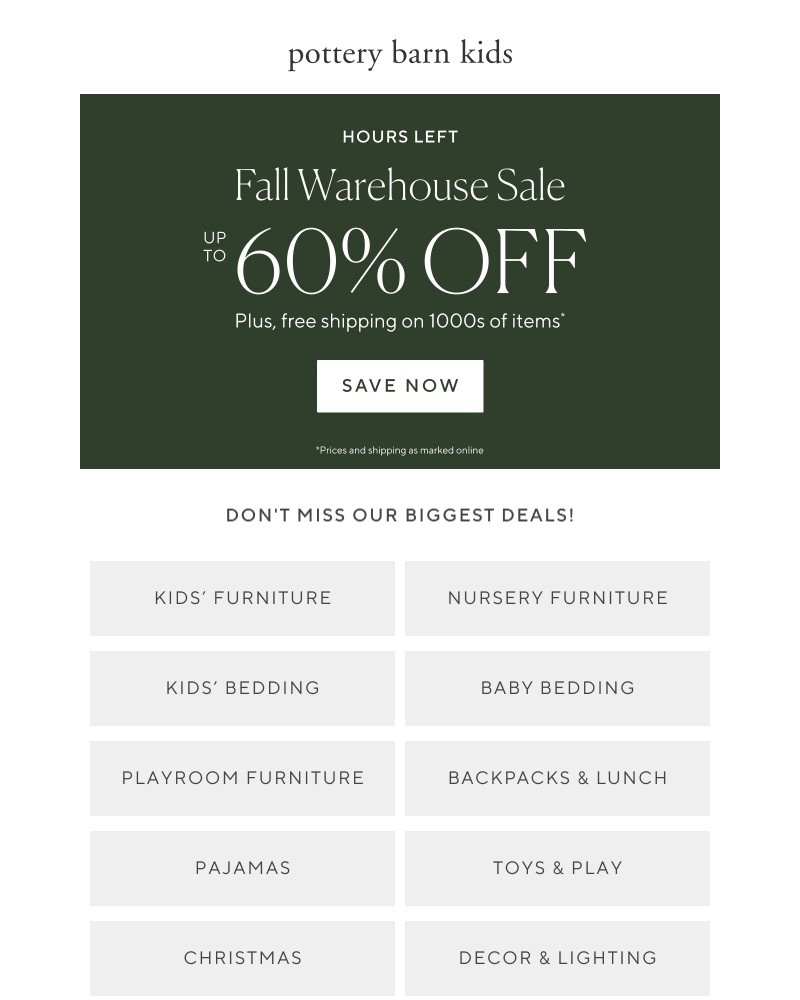800x1000 pixels.
Task: Select the Kids' Bedding tile
Action: [x=243, y=688]
